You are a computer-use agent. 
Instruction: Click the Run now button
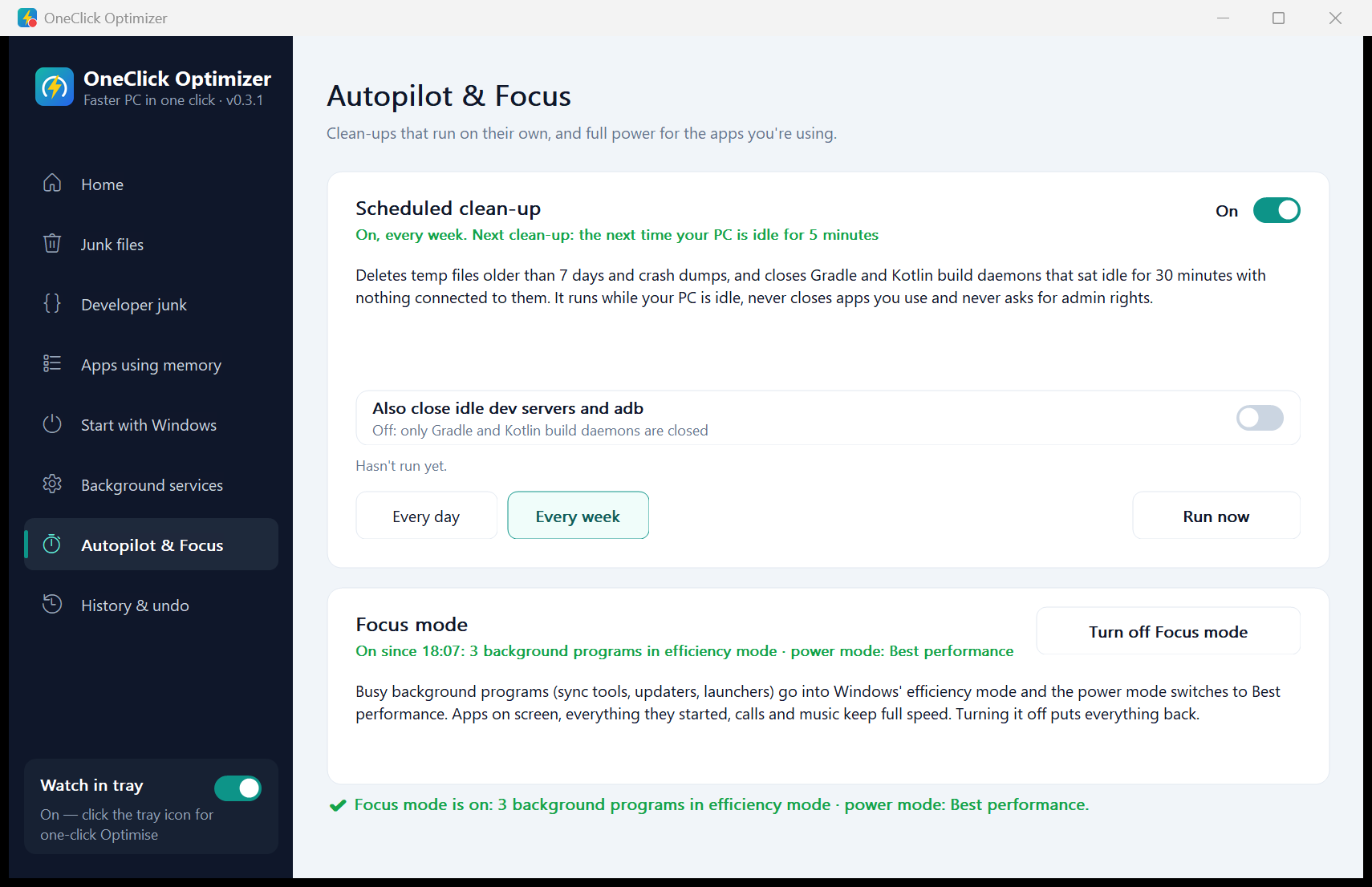pyautogui.click(x=1216, y=516)
